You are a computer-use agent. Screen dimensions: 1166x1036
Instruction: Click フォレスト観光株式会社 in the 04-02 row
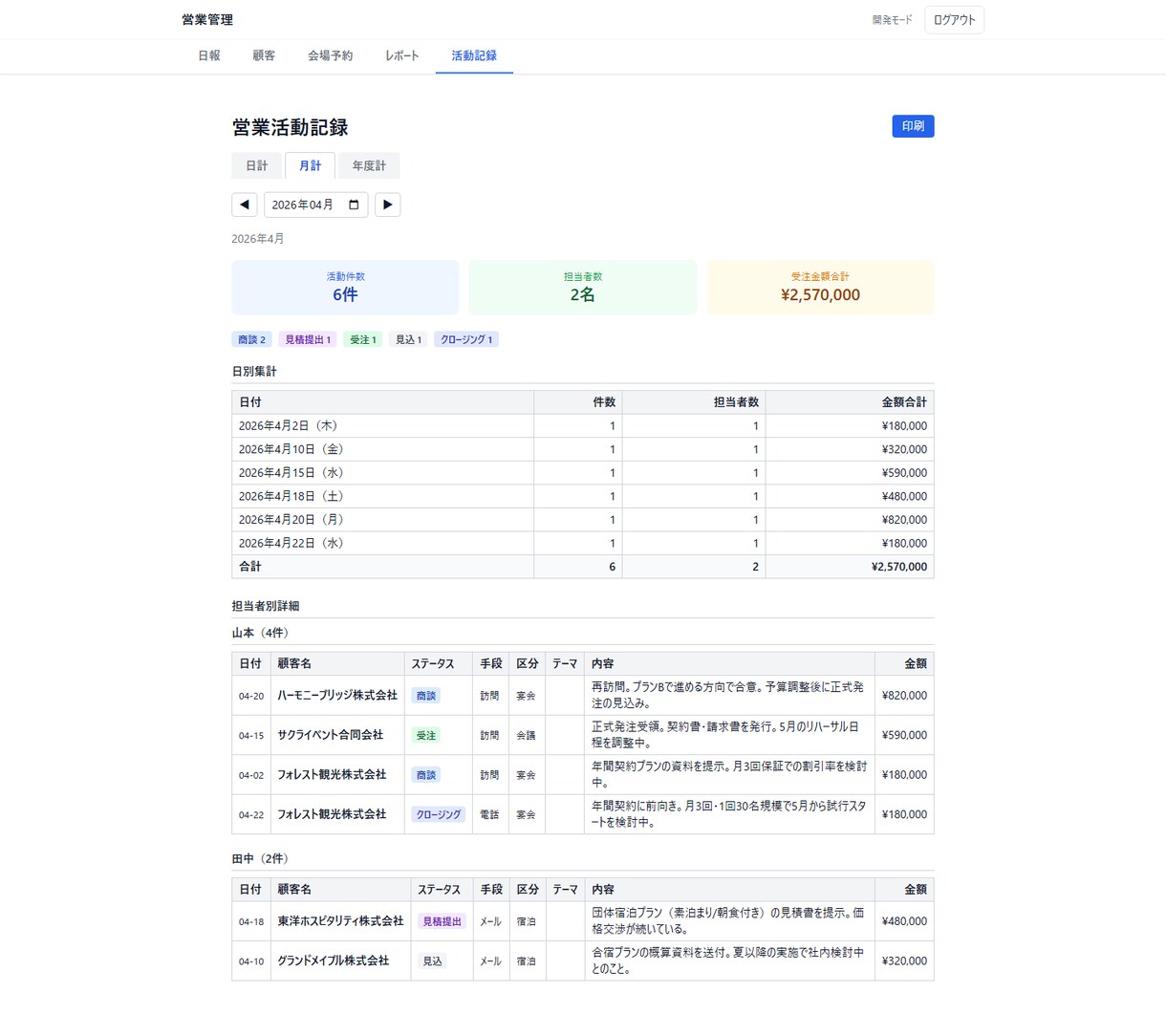click(332, 775)
